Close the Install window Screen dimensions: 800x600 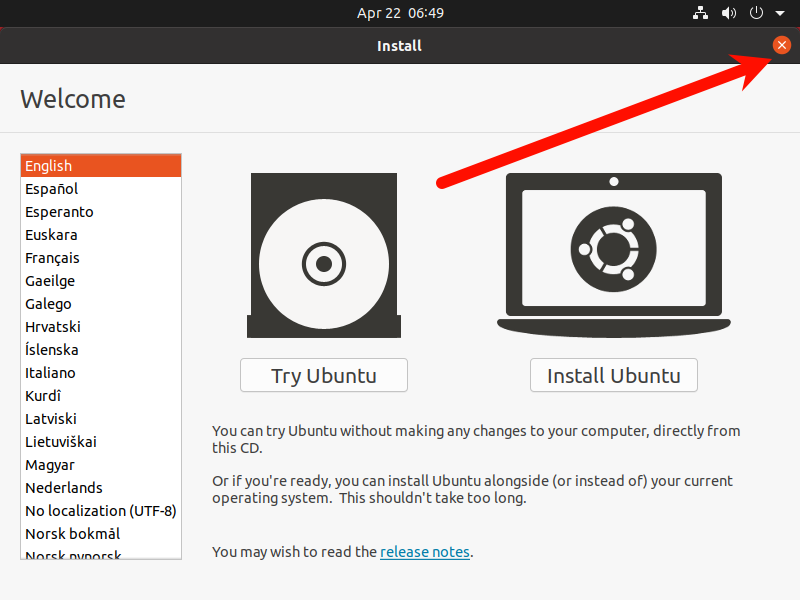782,45
